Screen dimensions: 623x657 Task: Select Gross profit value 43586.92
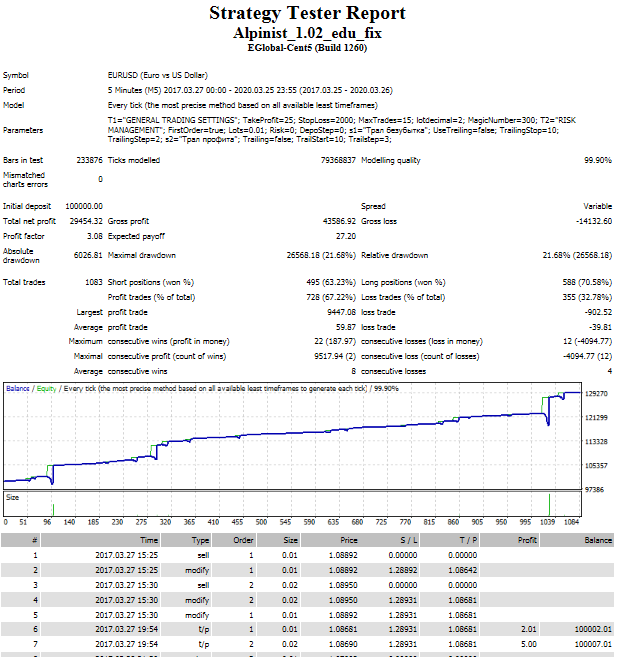point(339,222)
